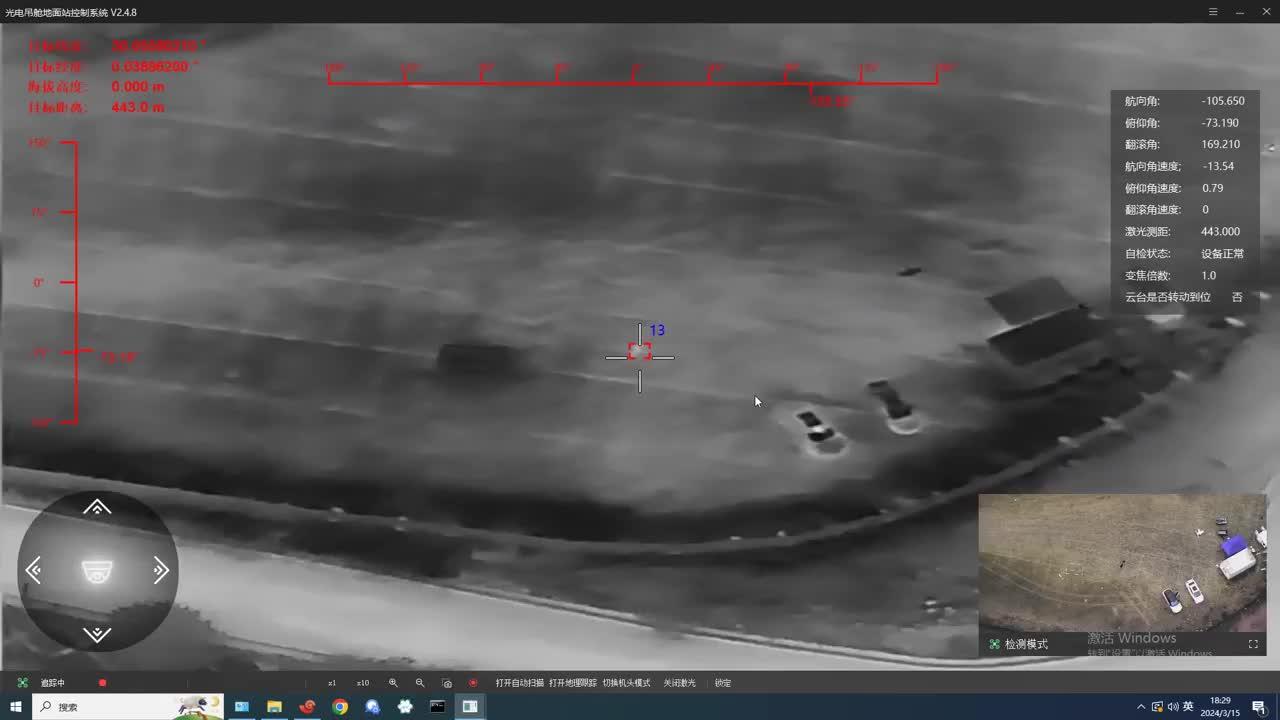
Task: Tilt gimbal up with the up arrow
Action: pos(97,508)
